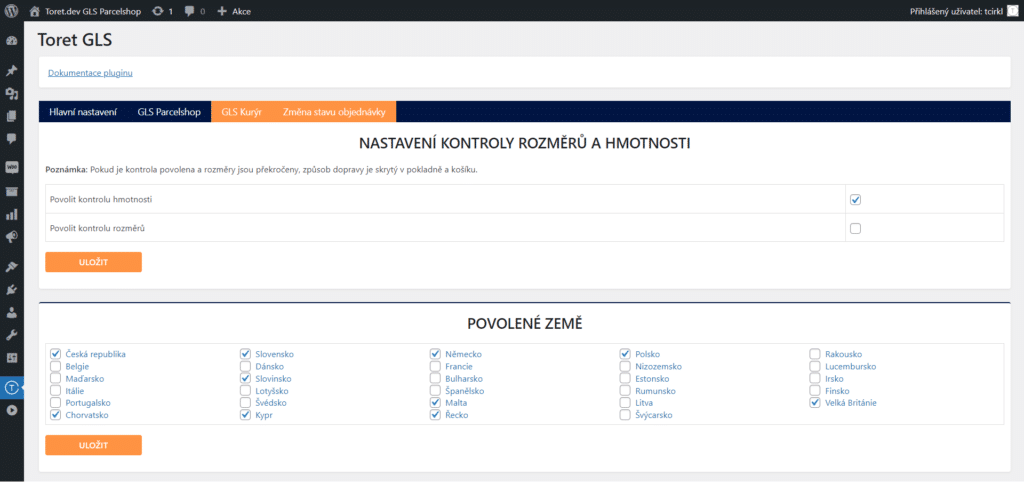Open Pages from the sidebar icon

[x=11, y=116]
